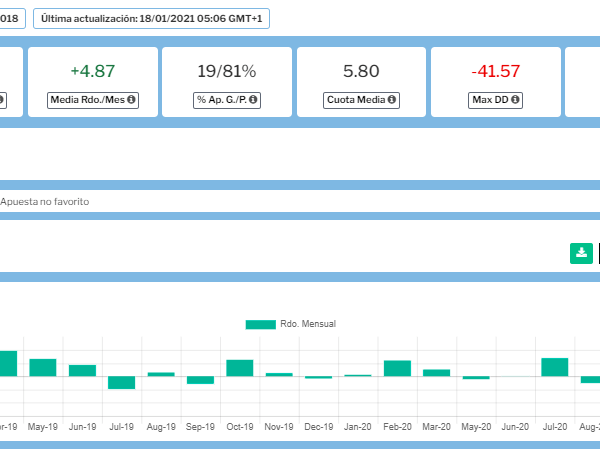The height and width of the screenshot is (458, 600).
Task: Click the May-19 chart bar
Action: (43, 368)
